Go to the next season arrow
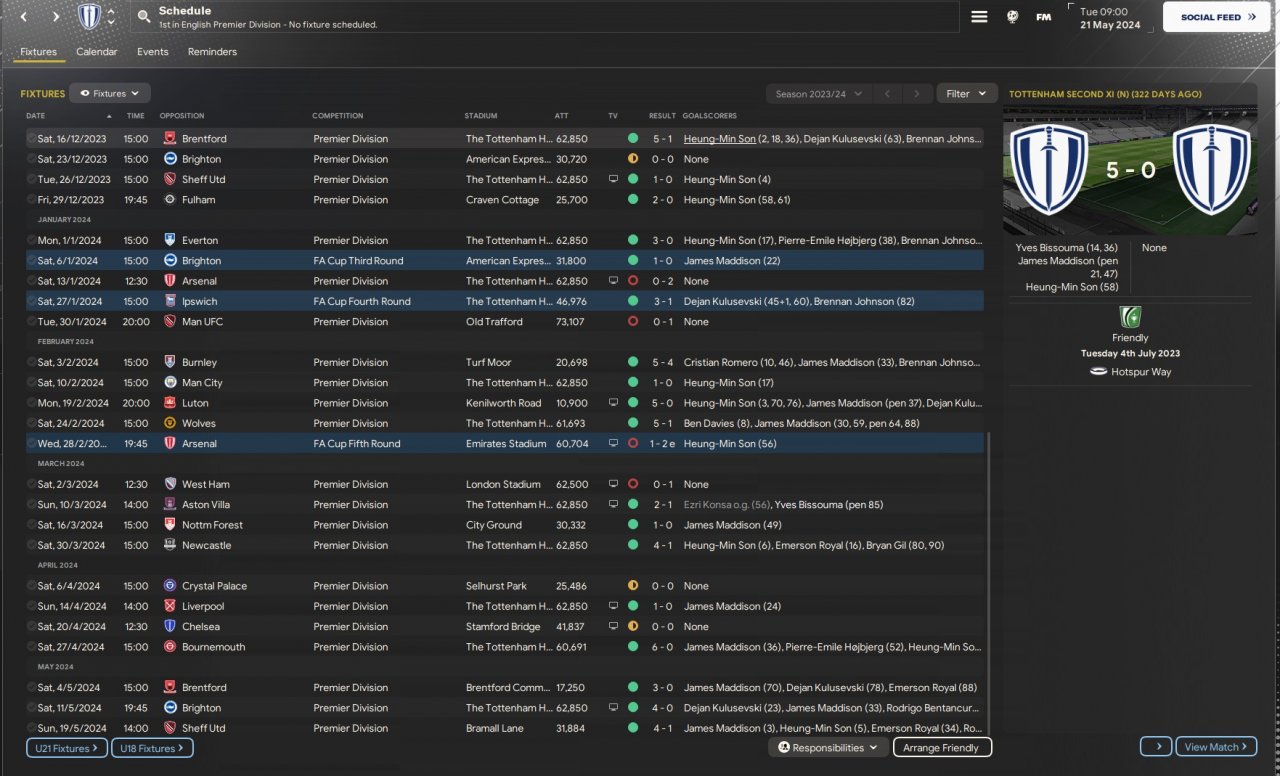 [917, 94]
